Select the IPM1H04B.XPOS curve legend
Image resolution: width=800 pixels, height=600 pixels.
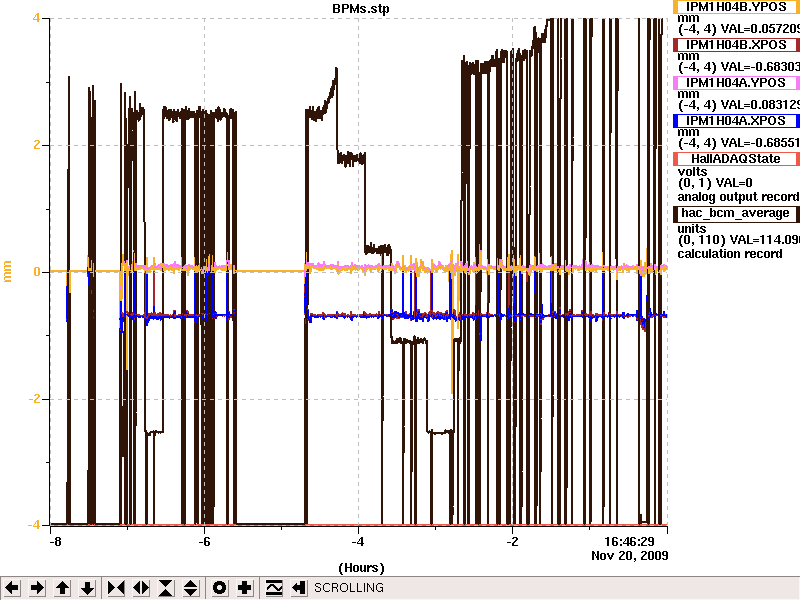pos(736,45)
